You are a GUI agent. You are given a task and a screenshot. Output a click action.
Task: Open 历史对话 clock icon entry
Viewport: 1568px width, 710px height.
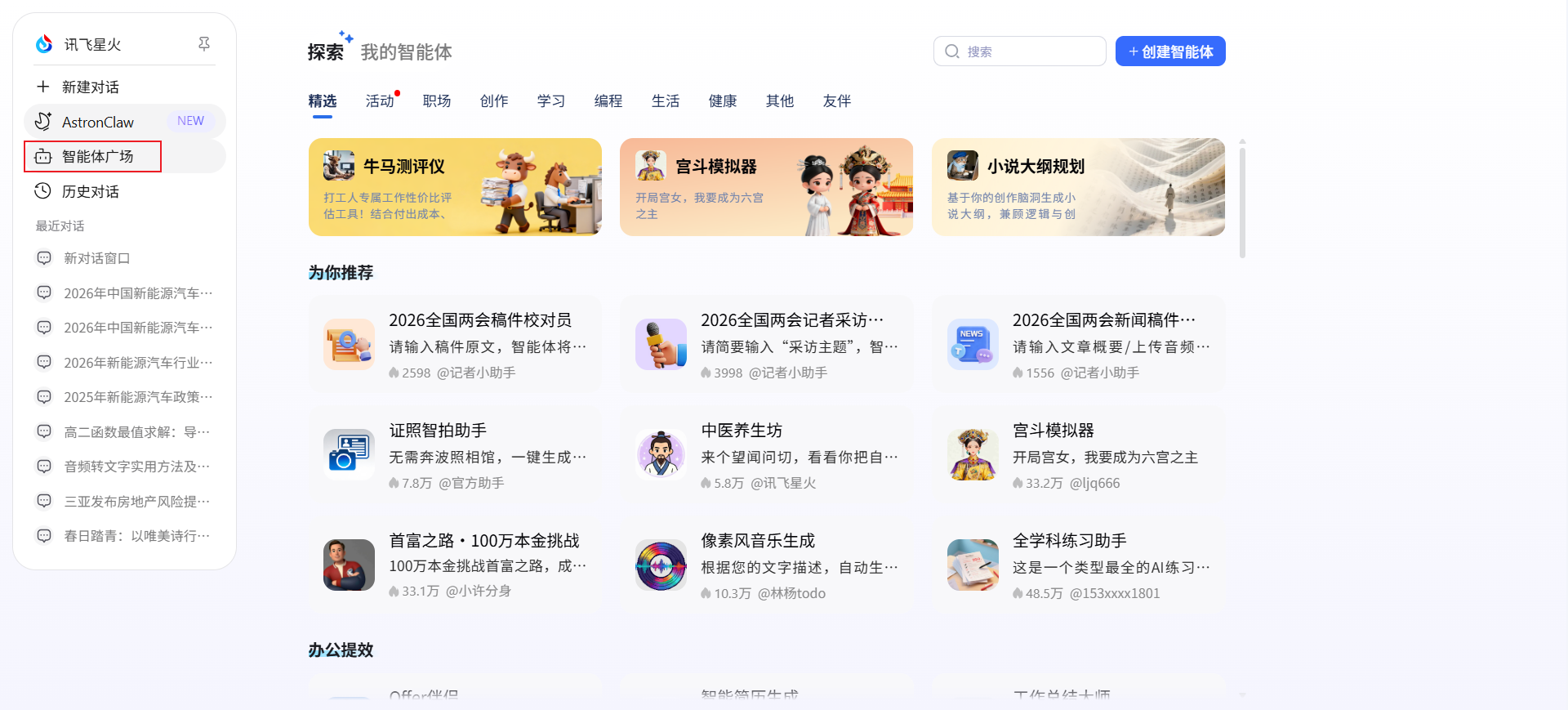(x=43, y=191)
